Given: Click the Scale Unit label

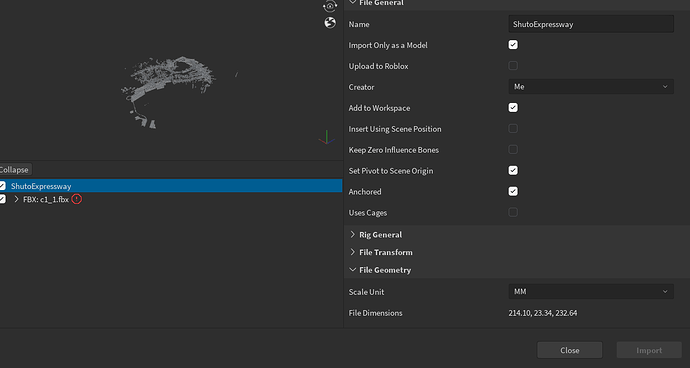Looking at the screenshot, I should 366,292.
